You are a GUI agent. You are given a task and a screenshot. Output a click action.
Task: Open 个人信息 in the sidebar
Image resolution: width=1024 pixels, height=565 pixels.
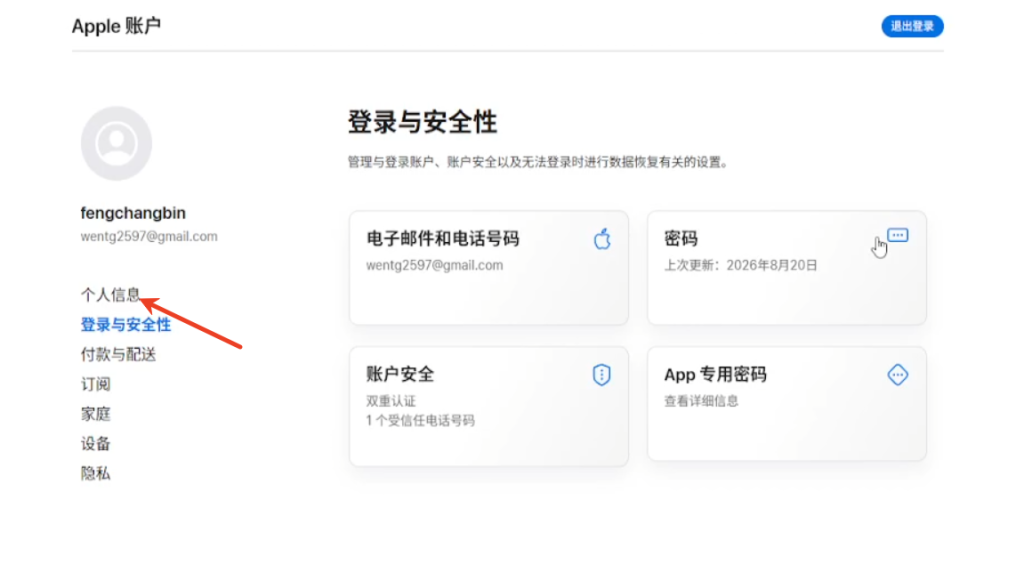[x=110, y=295]
